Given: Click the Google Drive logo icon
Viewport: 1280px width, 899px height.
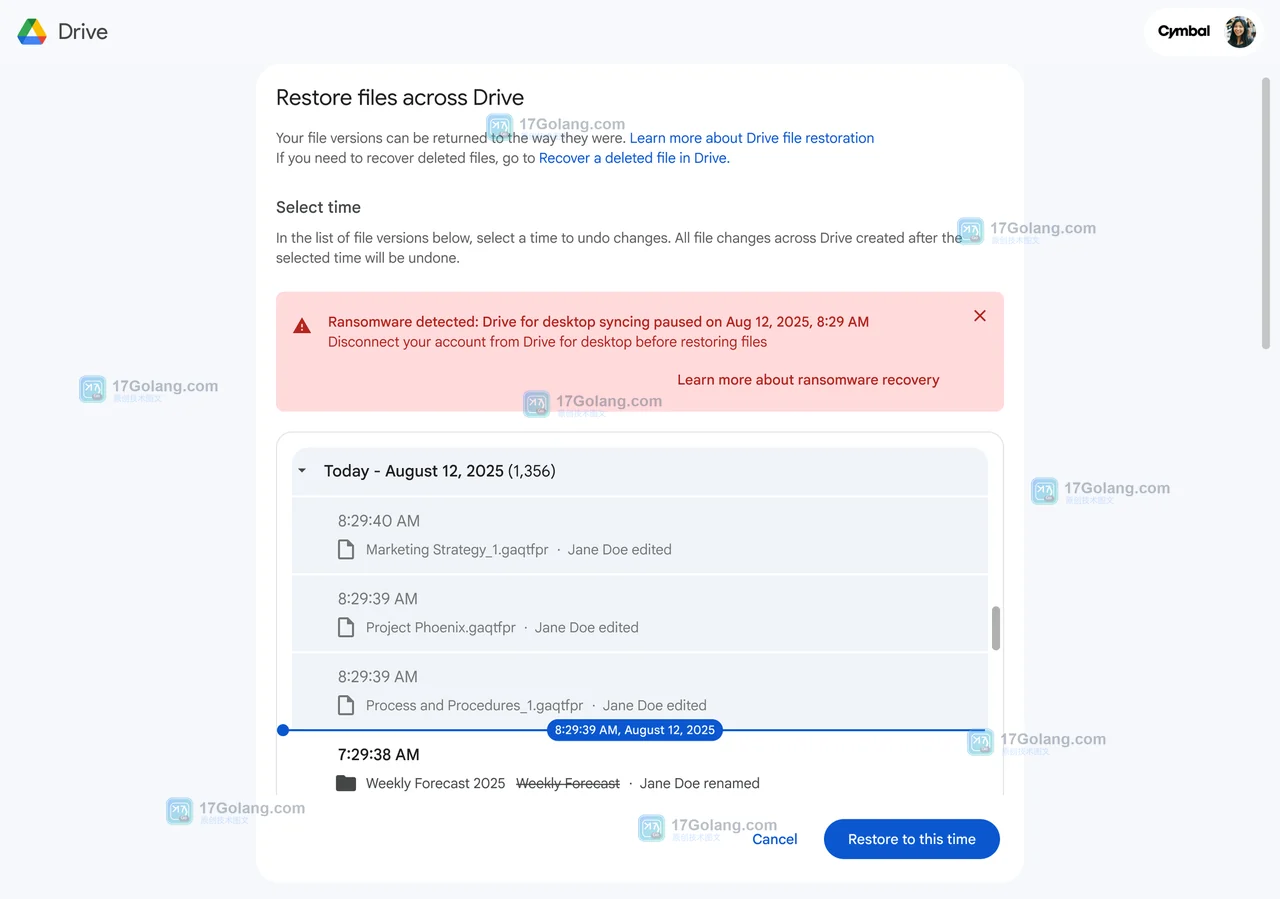Looking at the screenshot, I should (32, 32).
